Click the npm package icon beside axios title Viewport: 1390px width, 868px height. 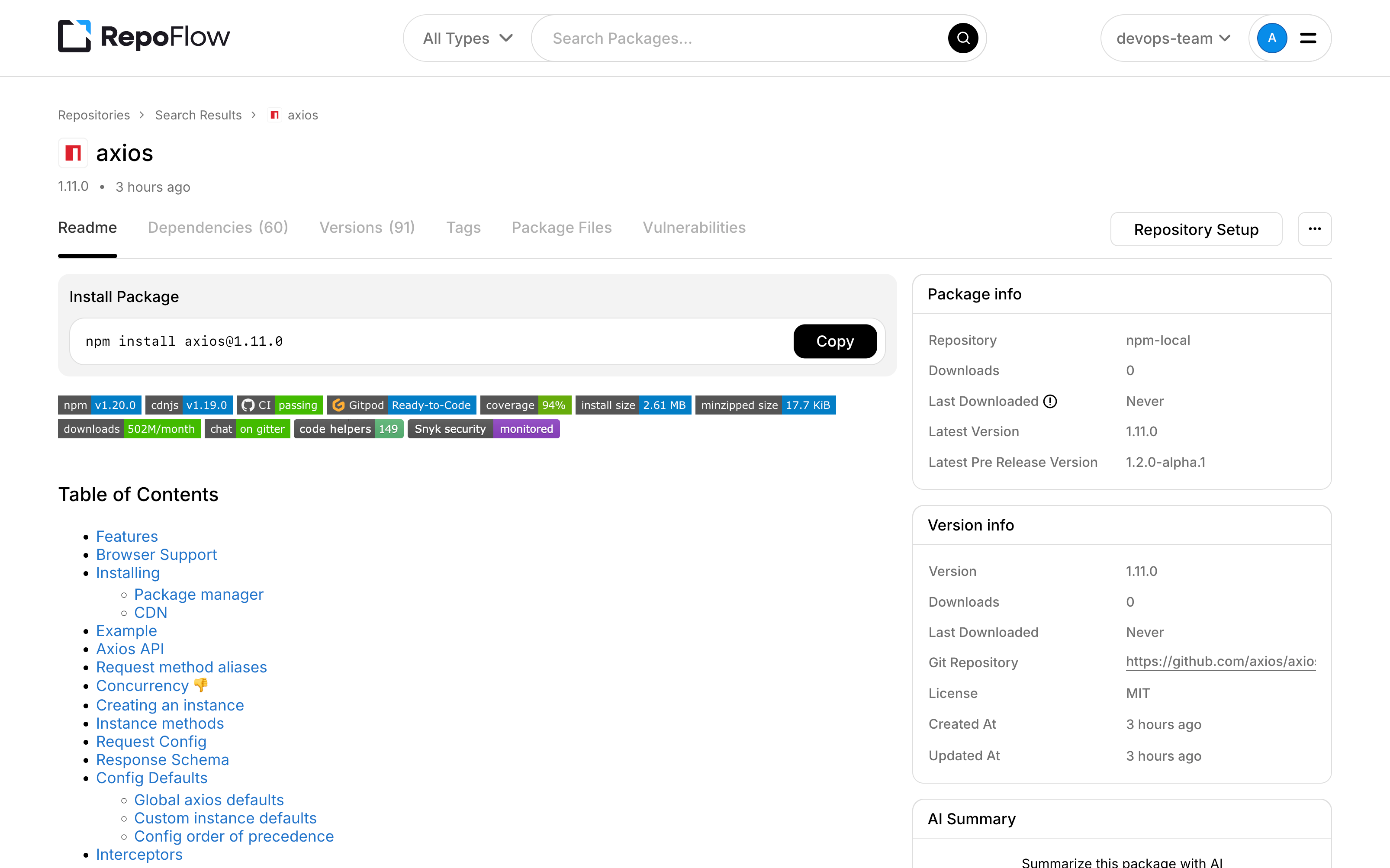point(73,153)
